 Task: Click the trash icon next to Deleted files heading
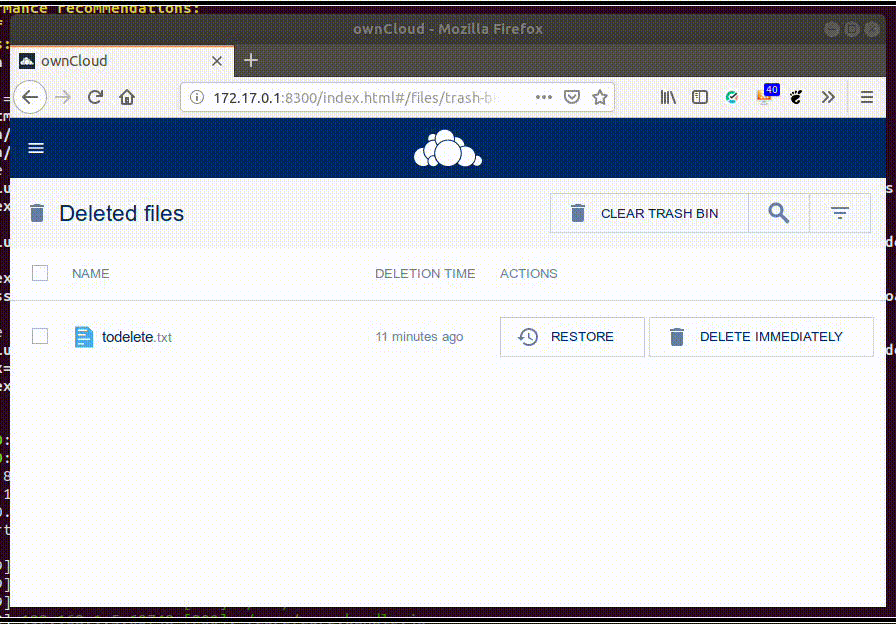point(37,213)
